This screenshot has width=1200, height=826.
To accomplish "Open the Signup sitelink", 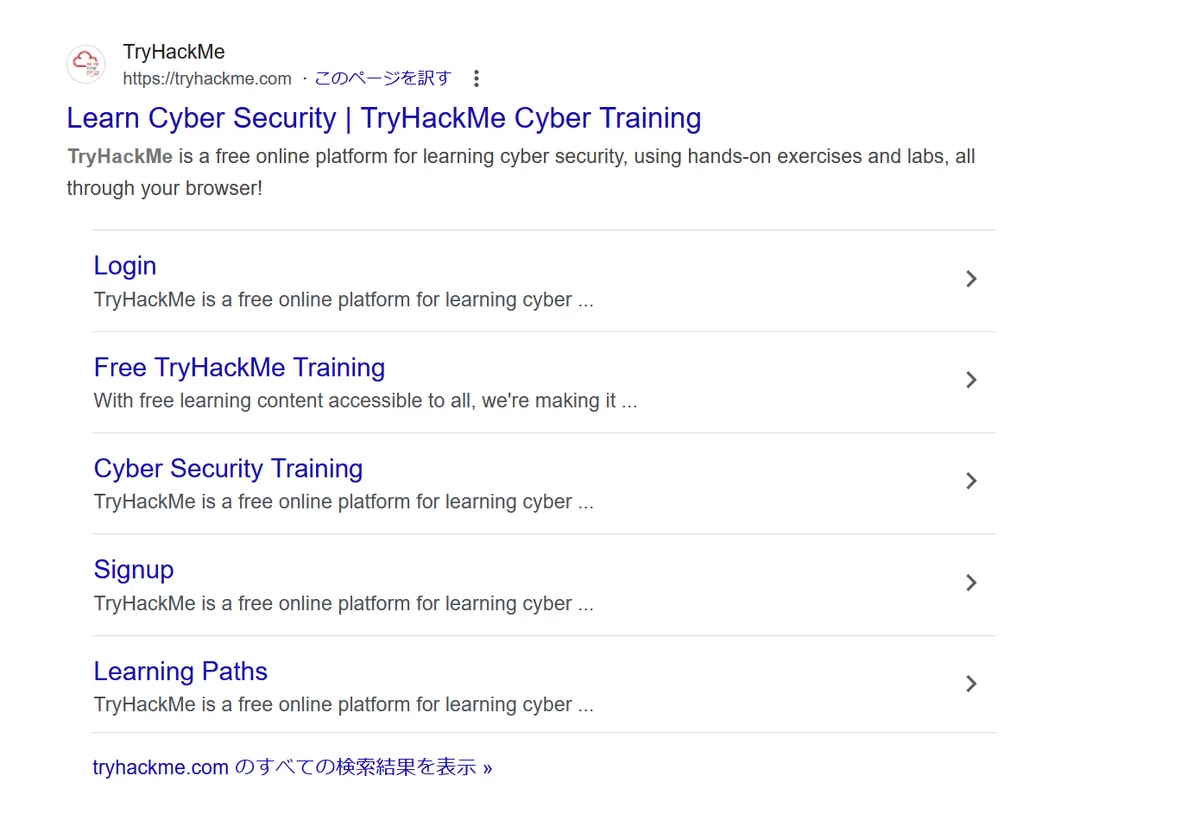I will [134, 569].
